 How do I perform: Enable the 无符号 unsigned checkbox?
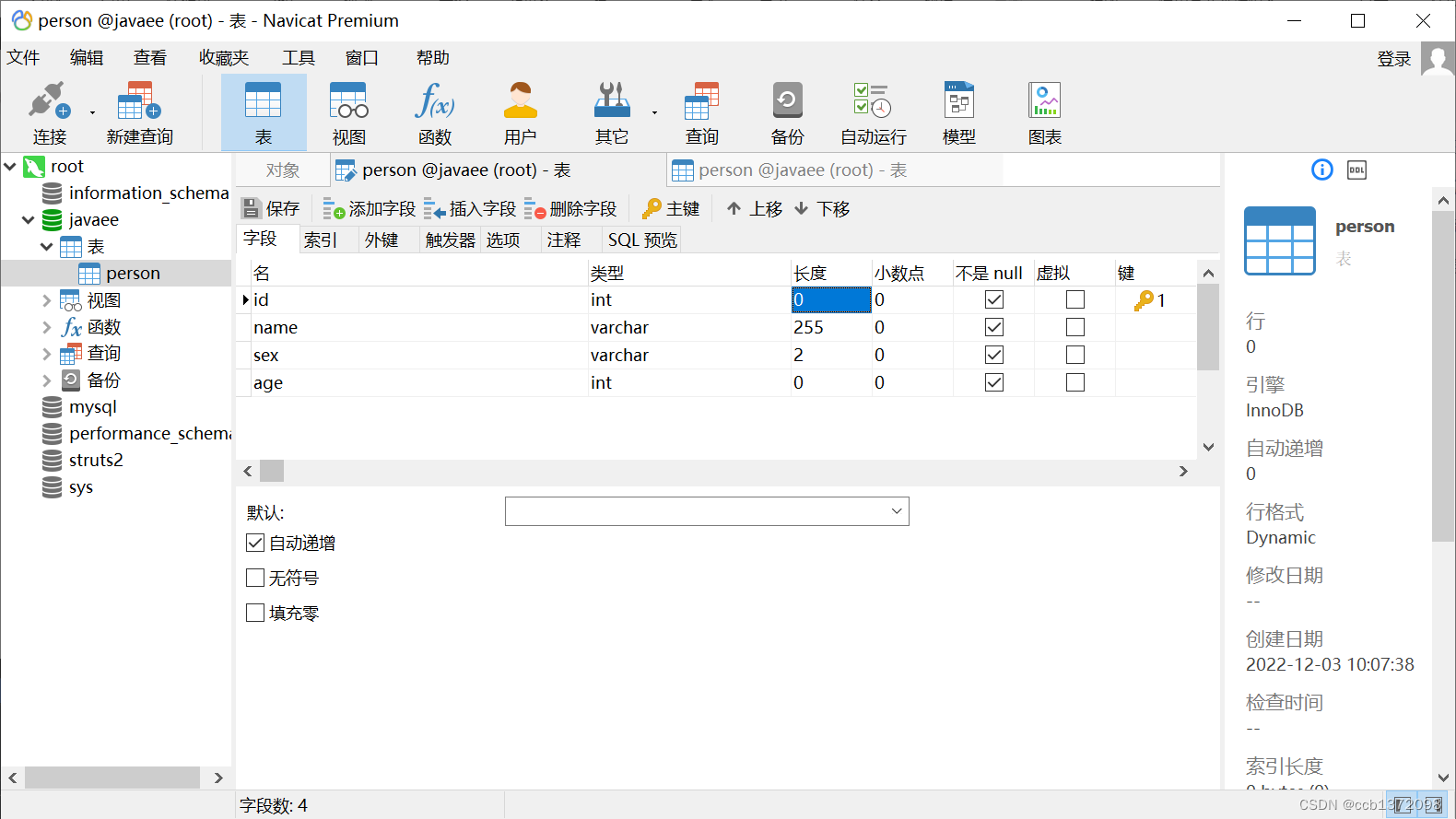(255, 578)
